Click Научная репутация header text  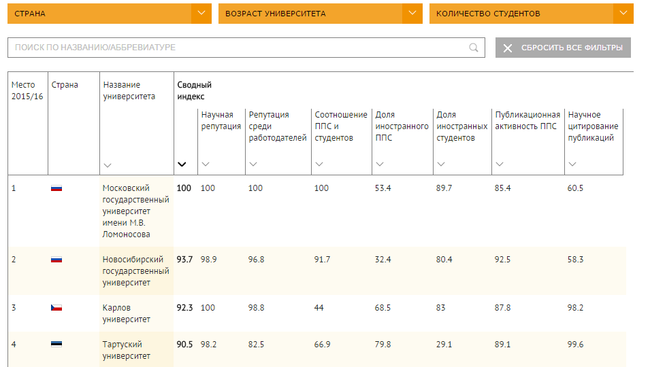221,120
